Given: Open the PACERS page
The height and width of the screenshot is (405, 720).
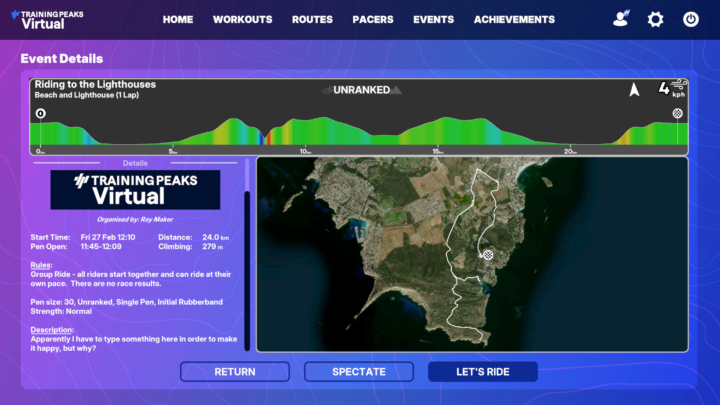Looking at the screenshot, I should [x=373, y=19].
